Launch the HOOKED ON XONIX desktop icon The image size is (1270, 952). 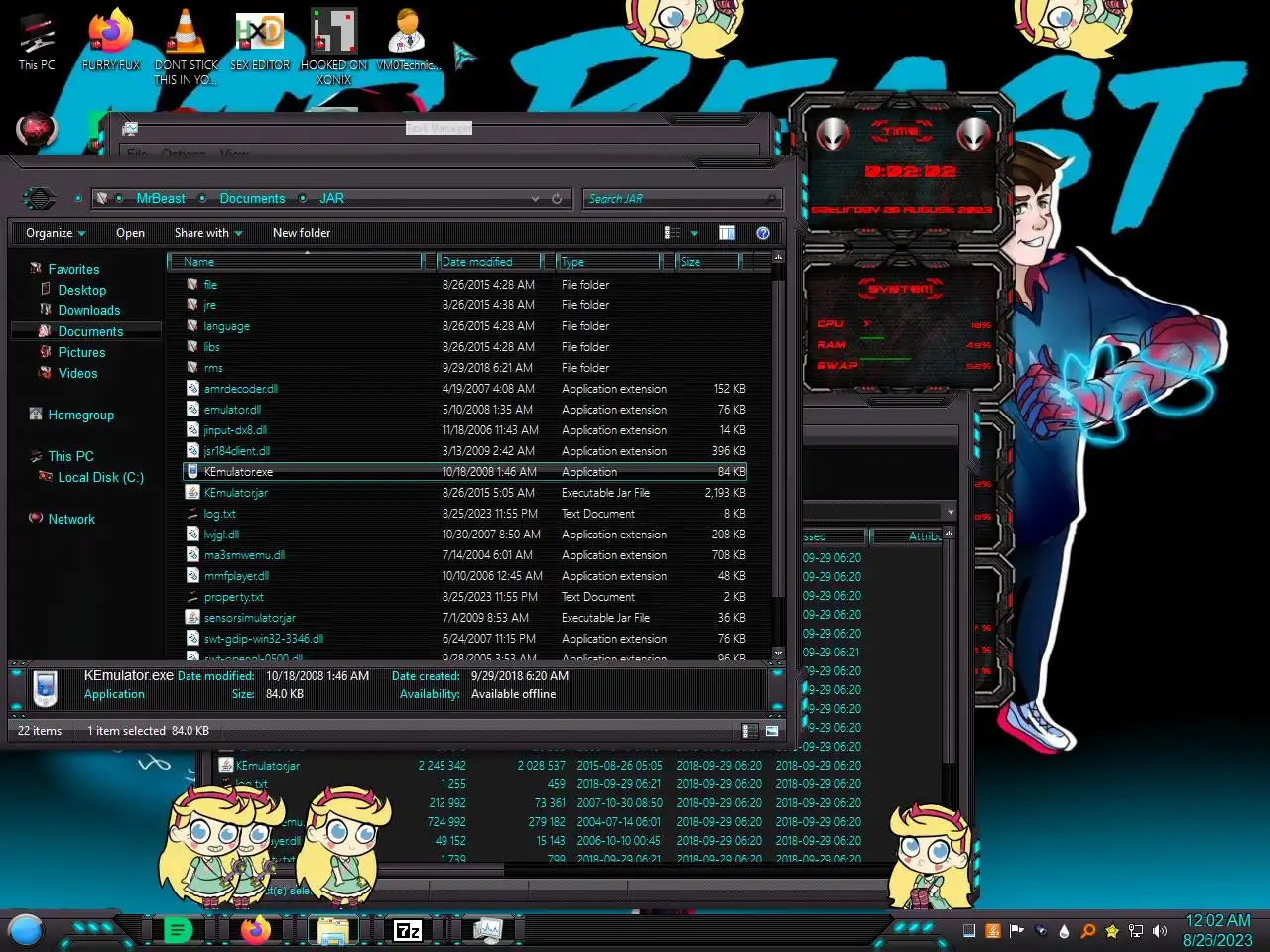click(334, 45)
